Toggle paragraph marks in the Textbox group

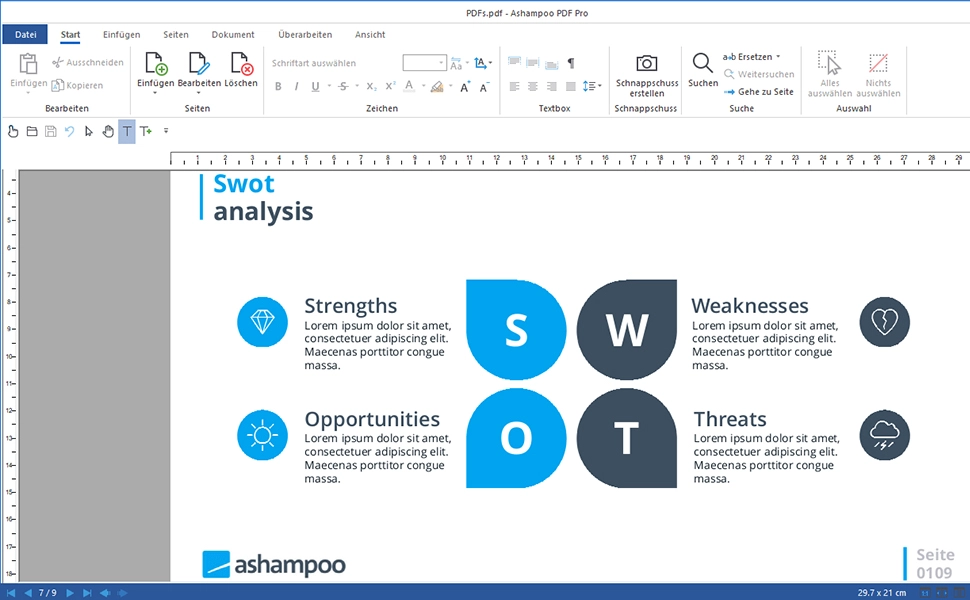tap(572, 63)
